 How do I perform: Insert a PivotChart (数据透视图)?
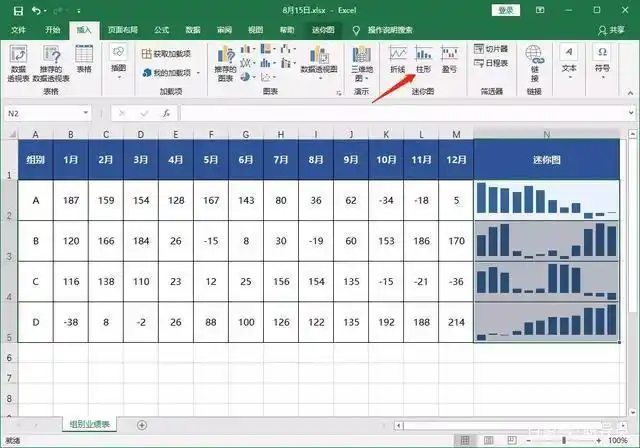(319, 61)
